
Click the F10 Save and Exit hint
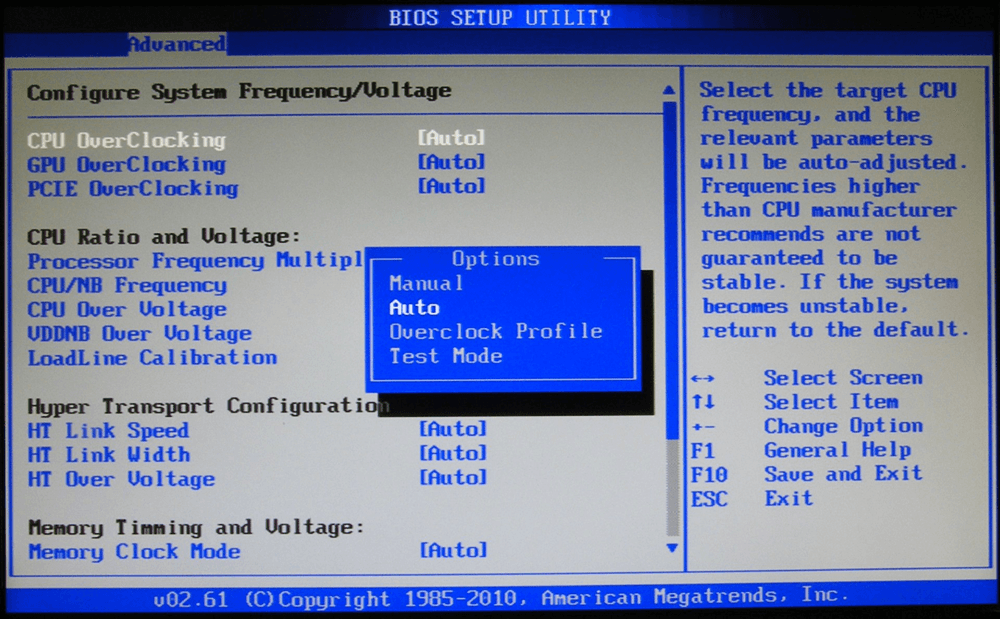[x=806, y=474]
